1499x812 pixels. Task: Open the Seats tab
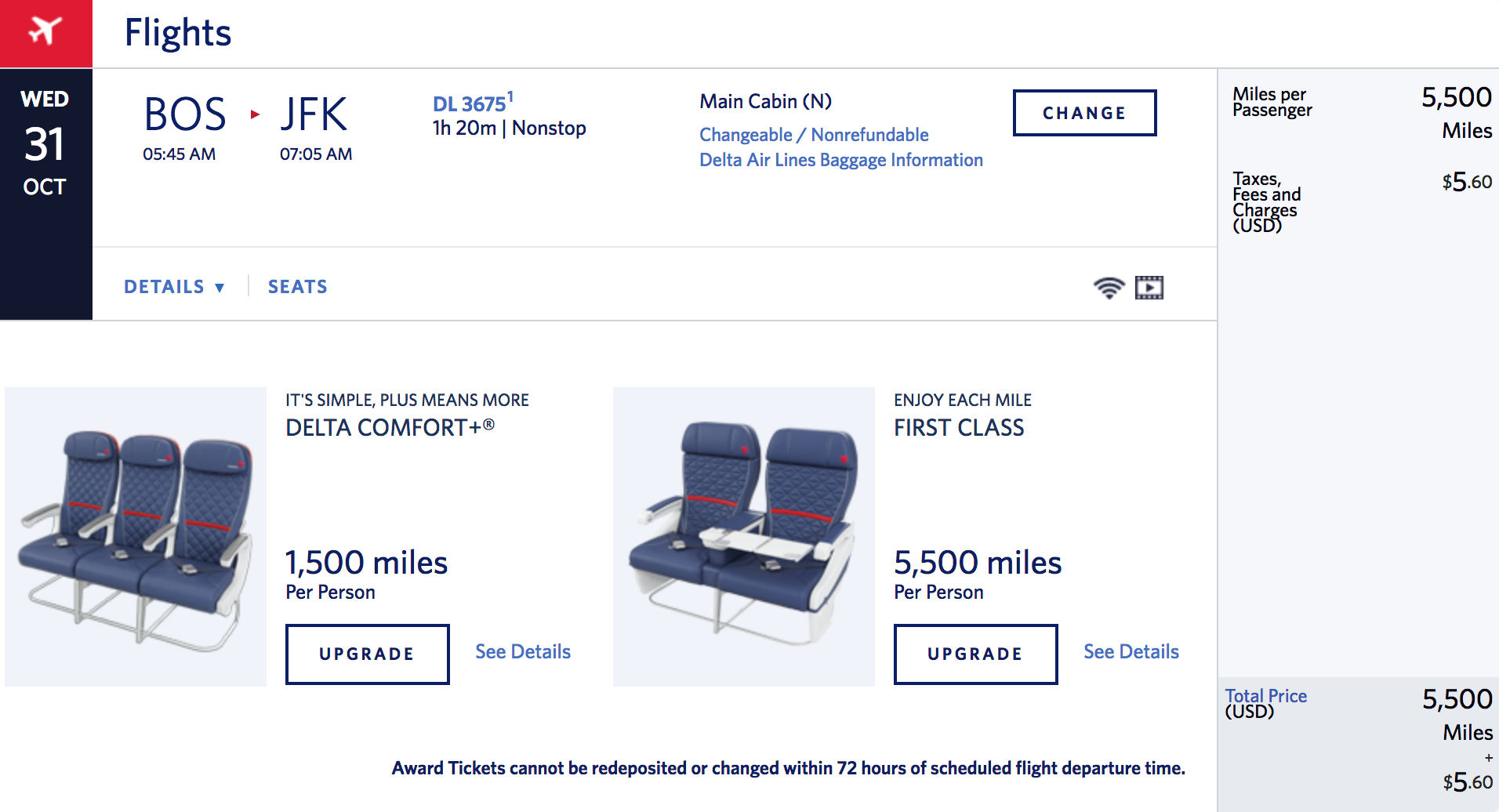coord(298,287)
